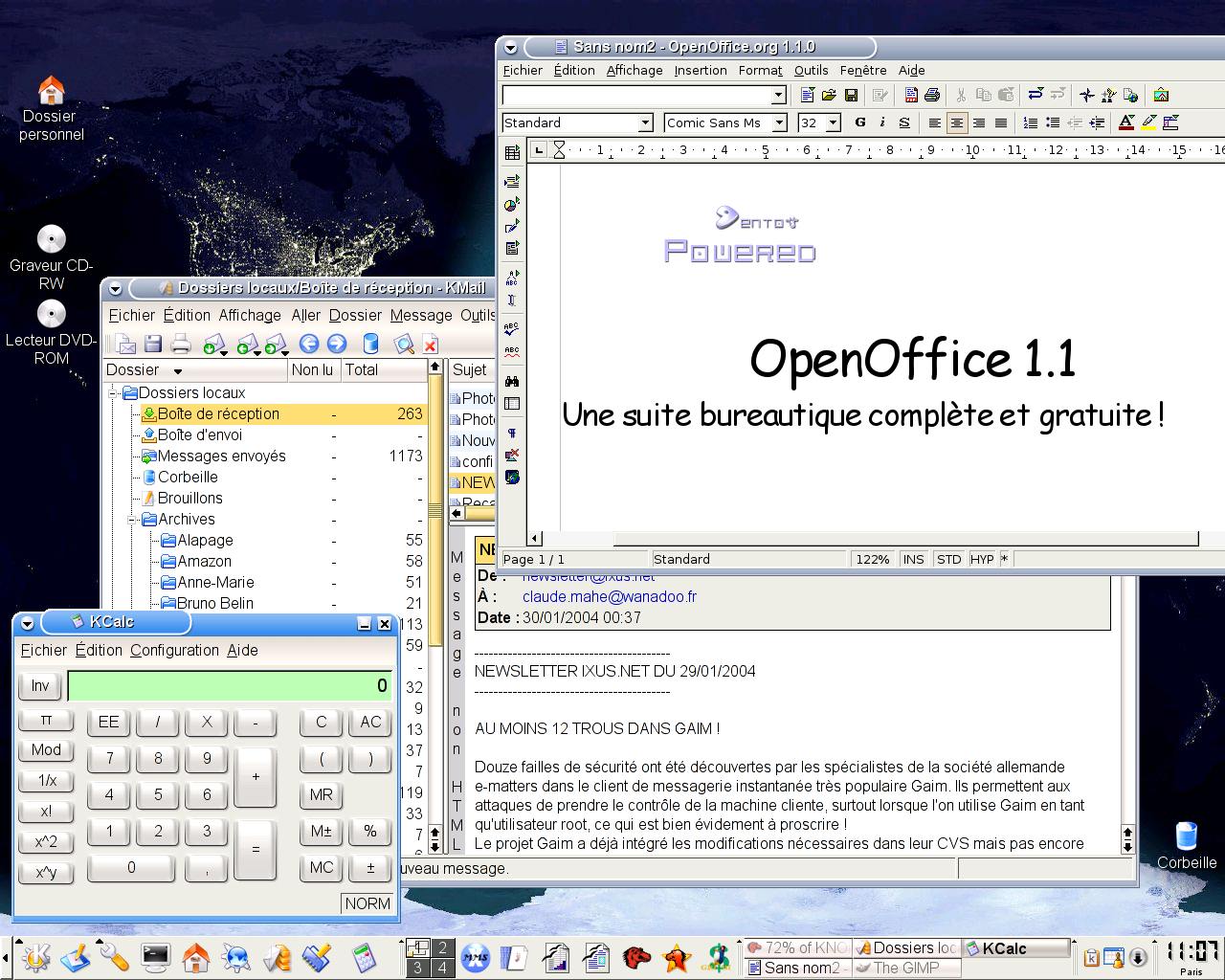Click KMail's next message blue arrow
The height and width of the screenshot is (980, 1225).
pos(337,344)
